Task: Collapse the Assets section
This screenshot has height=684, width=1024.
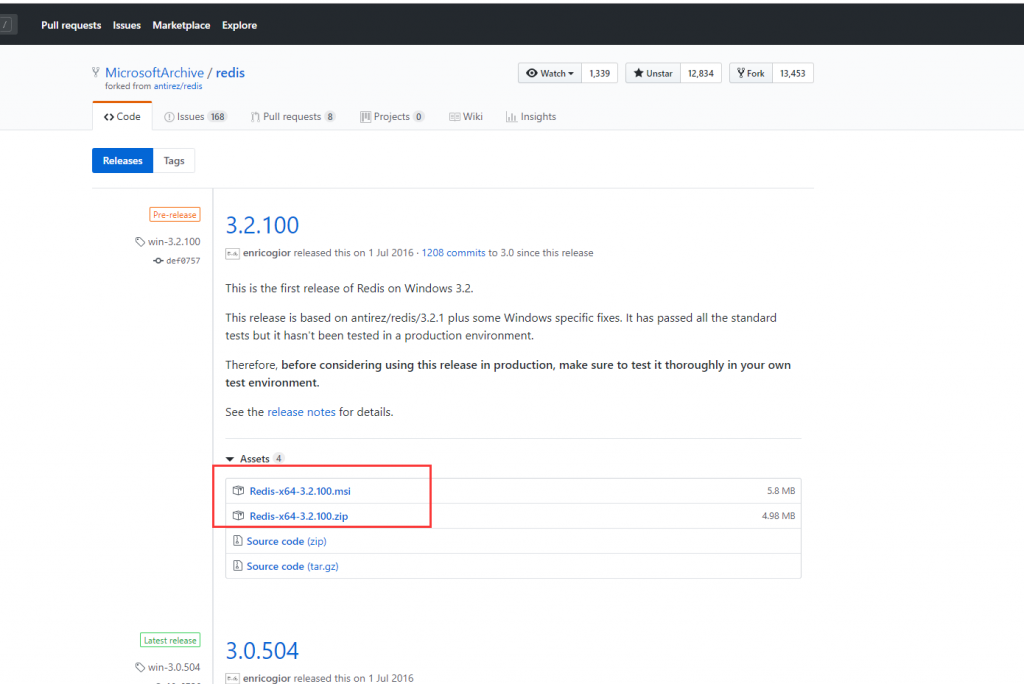Action: [x=248, y=459]
